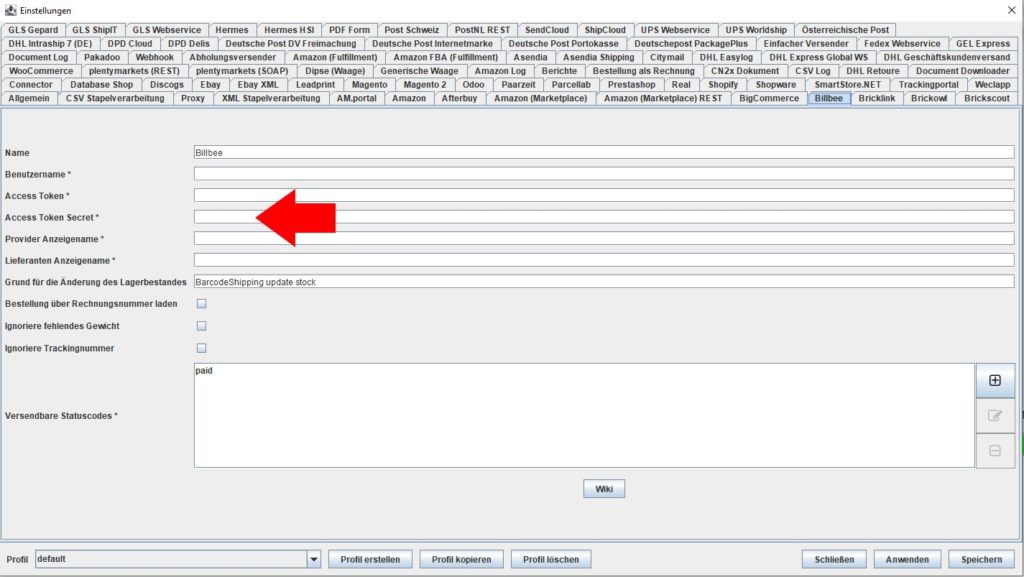
Task: Open the DPD Cloud tab
Action: (x=129, y=44)
